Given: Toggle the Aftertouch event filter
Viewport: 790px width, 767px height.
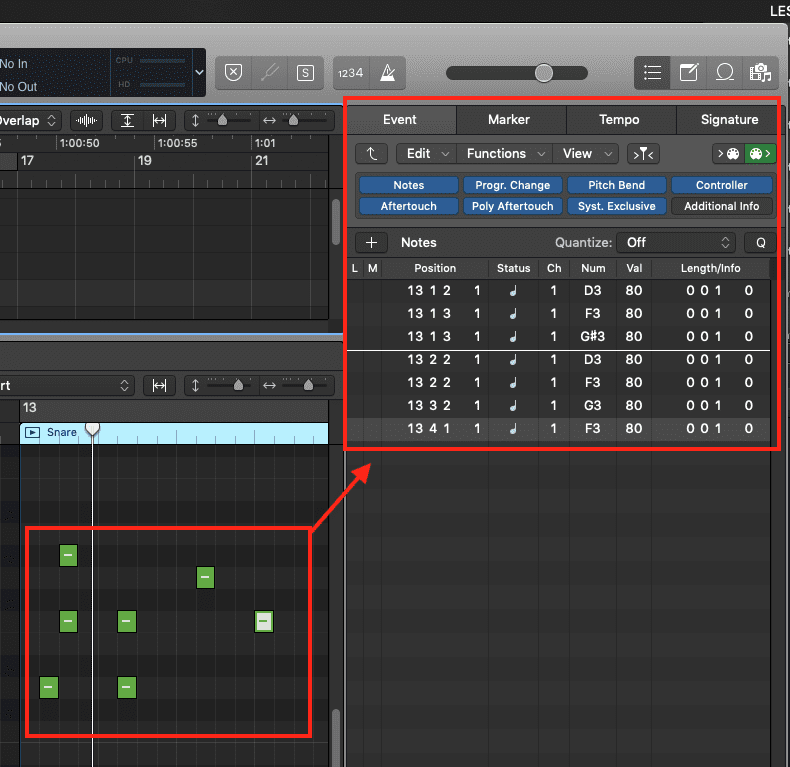Looking at the screenshot, I should 409,206.
